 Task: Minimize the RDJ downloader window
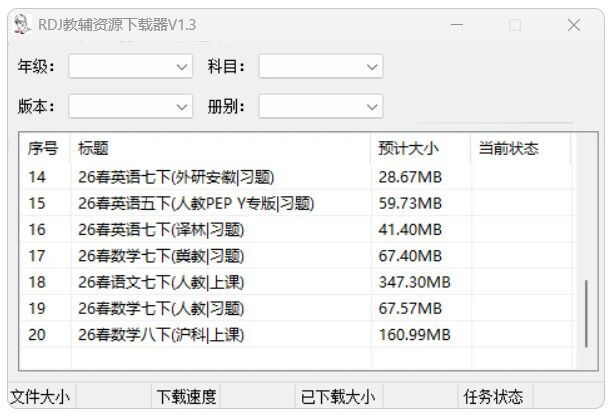pyautogui.click(x=457, y=26)
